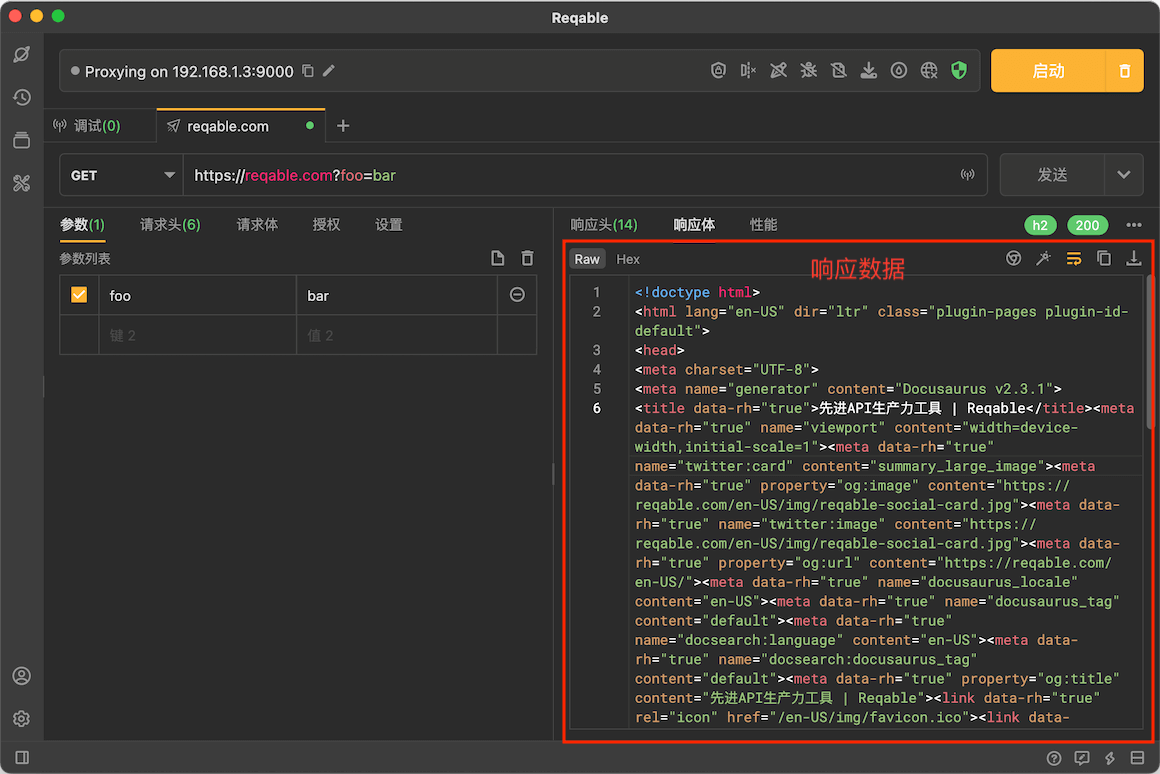Open response in browser via Chrome icon
The height and width of the screenshot is (774, 1160).
point(1014,258)
